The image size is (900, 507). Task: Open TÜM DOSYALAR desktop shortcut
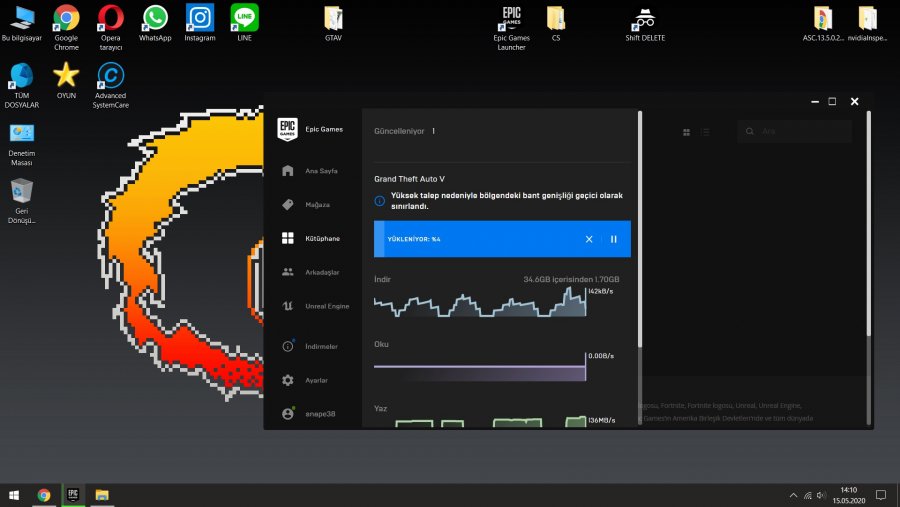click(22, 85)
